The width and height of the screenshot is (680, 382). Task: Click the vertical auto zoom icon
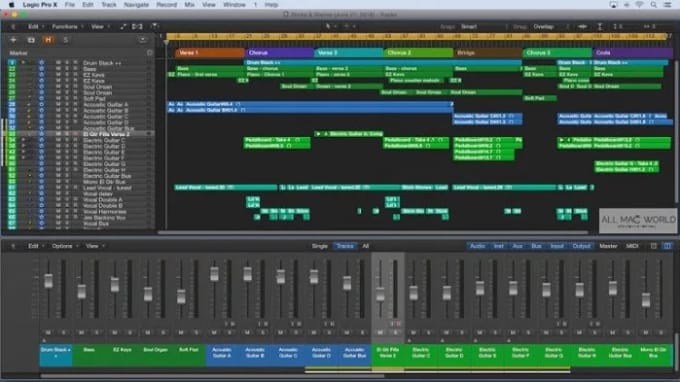[600, 26]
